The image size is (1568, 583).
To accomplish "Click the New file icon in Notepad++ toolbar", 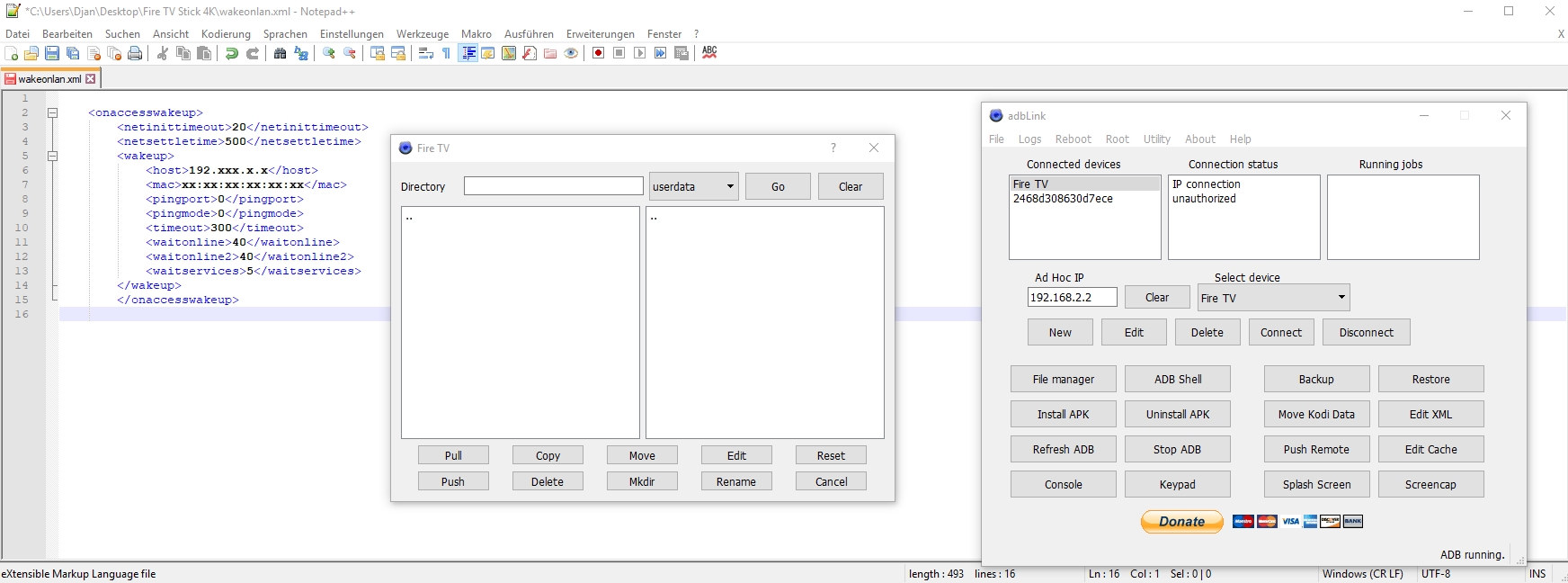I will 11,53.
